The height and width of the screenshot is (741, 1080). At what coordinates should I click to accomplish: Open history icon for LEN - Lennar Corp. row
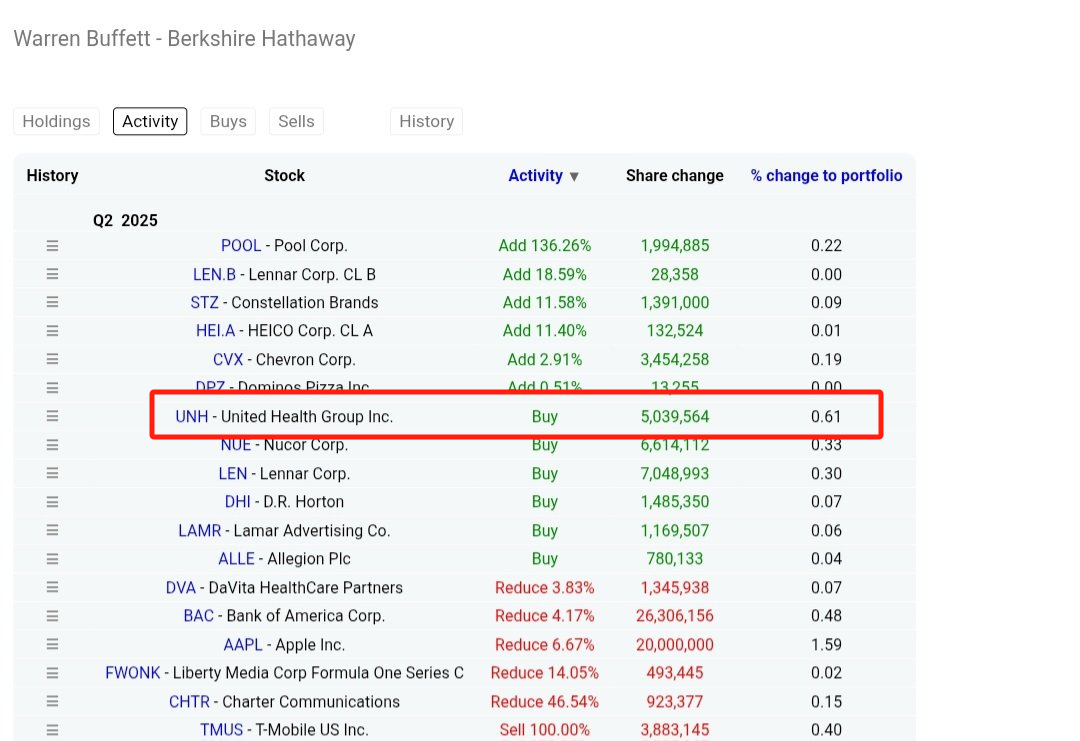[x=52, y=473]
